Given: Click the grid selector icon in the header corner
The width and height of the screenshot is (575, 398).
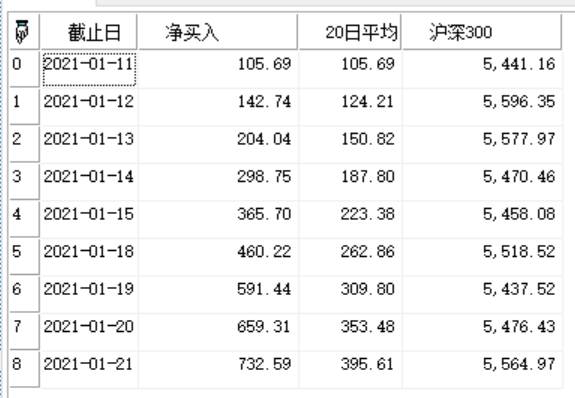Looking at the screenshot, I should point(22,32).
